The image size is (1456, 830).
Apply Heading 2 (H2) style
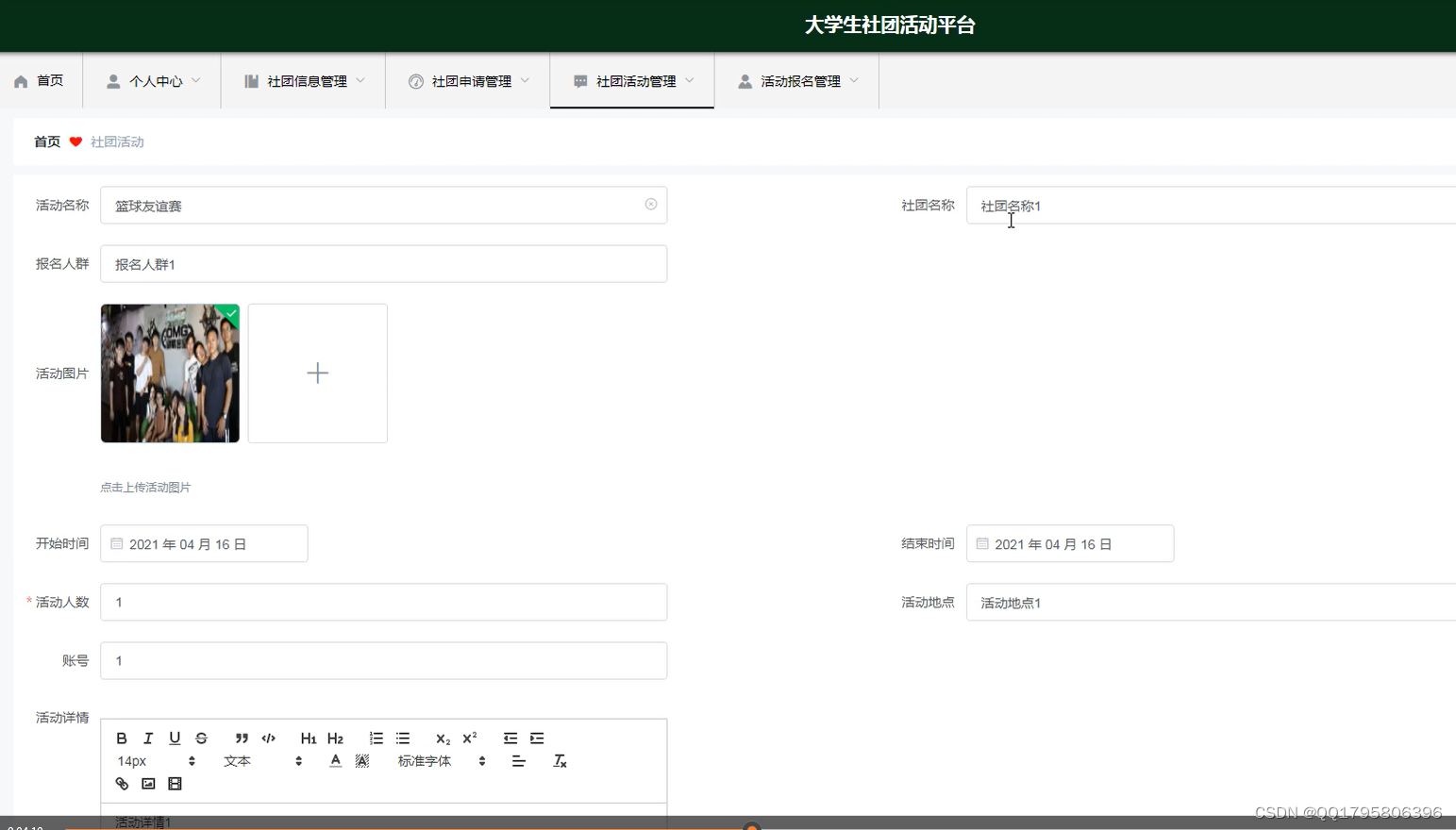point(335,739)
